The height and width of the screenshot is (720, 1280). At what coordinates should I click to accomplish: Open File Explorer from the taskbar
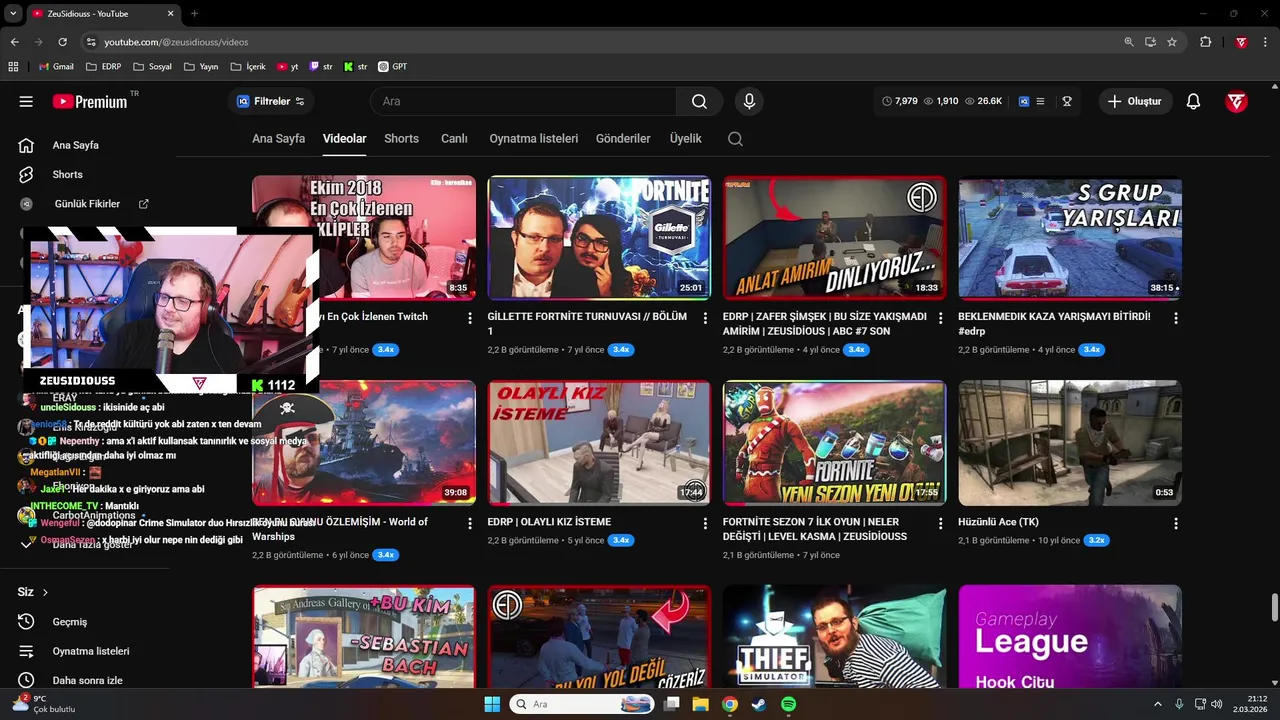pyautogui.click(x=700, y=704)
